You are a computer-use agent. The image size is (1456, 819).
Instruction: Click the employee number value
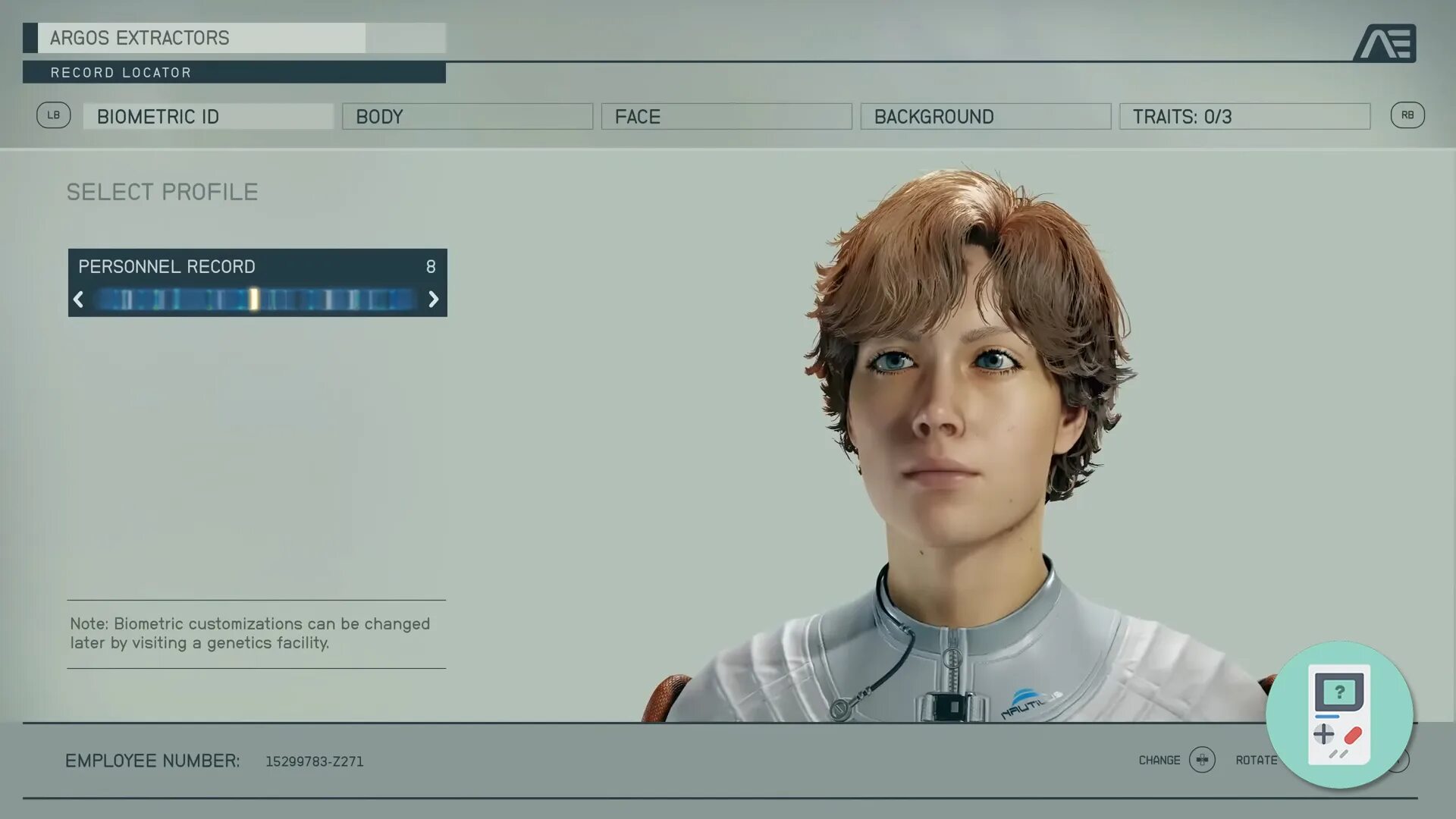point(314,761)
